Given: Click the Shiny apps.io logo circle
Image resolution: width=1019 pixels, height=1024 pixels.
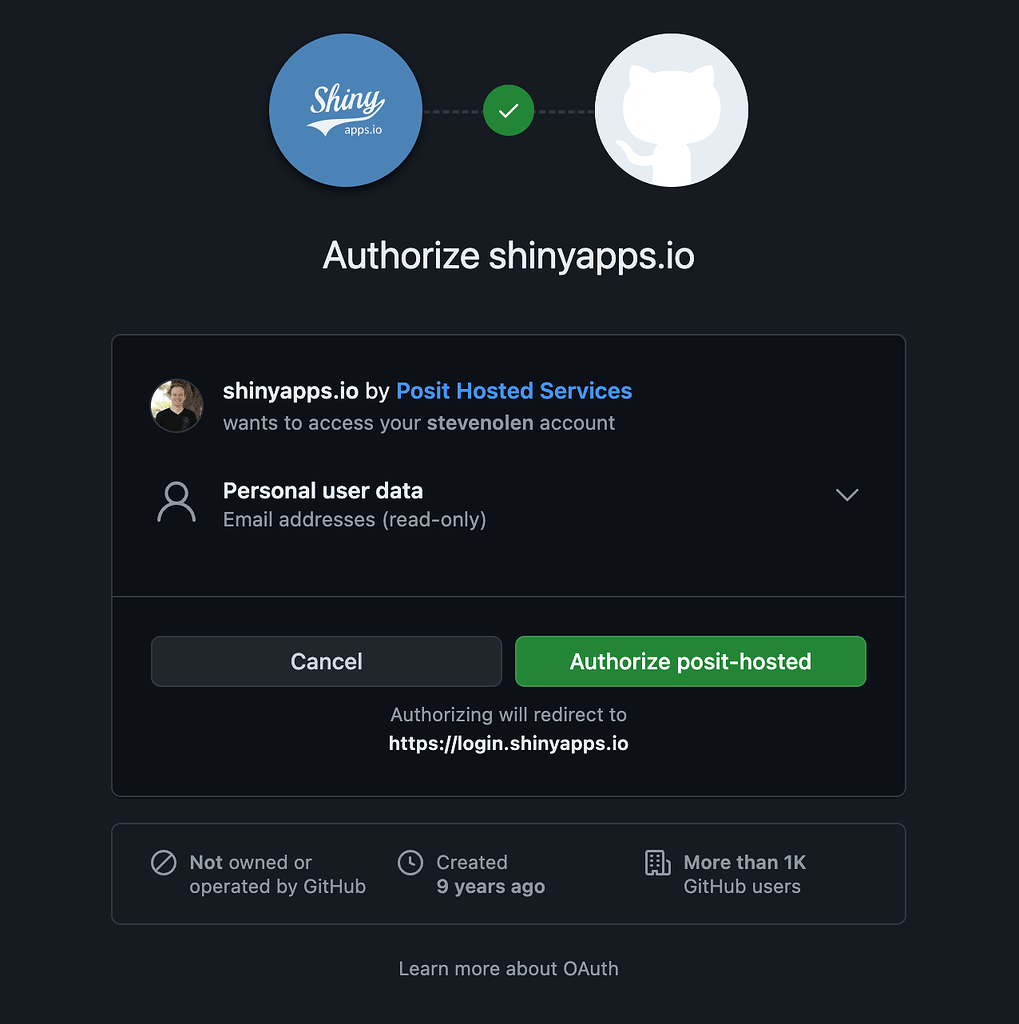Looking at the screenshot, I should (346, 110).
